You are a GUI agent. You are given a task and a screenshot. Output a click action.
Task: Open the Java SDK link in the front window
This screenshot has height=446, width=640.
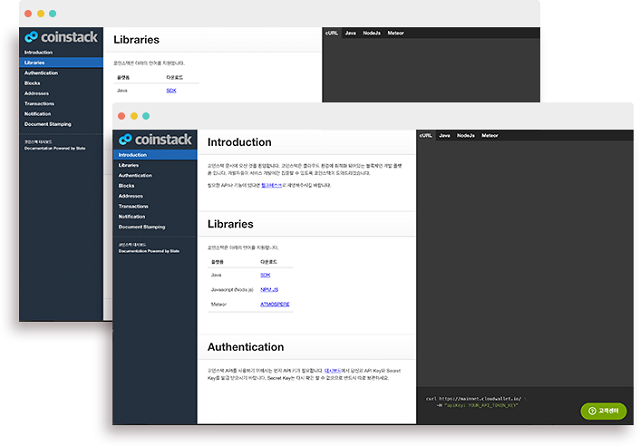[x=265, y=275]
